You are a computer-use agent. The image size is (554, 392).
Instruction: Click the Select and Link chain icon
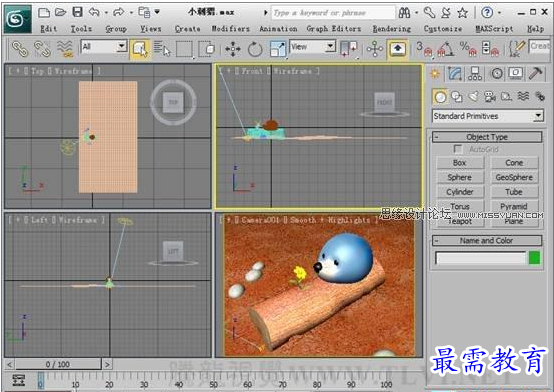pos(19,49)
